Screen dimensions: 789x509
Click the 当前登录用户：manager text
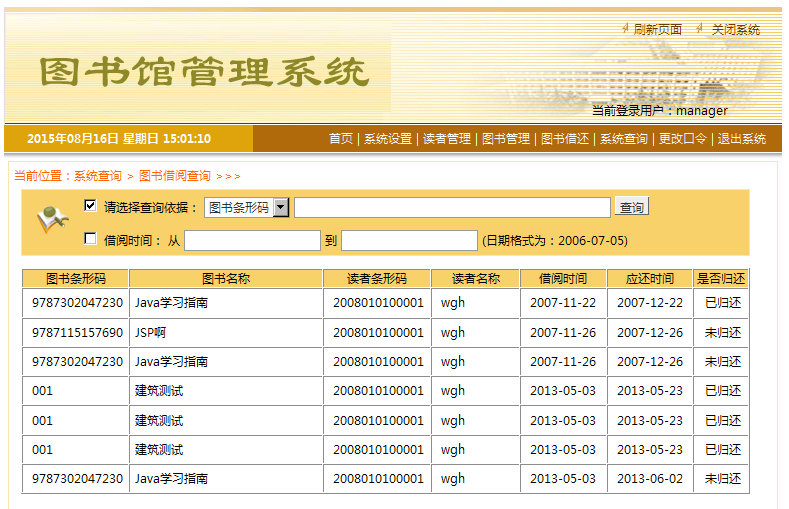point(660,111)
